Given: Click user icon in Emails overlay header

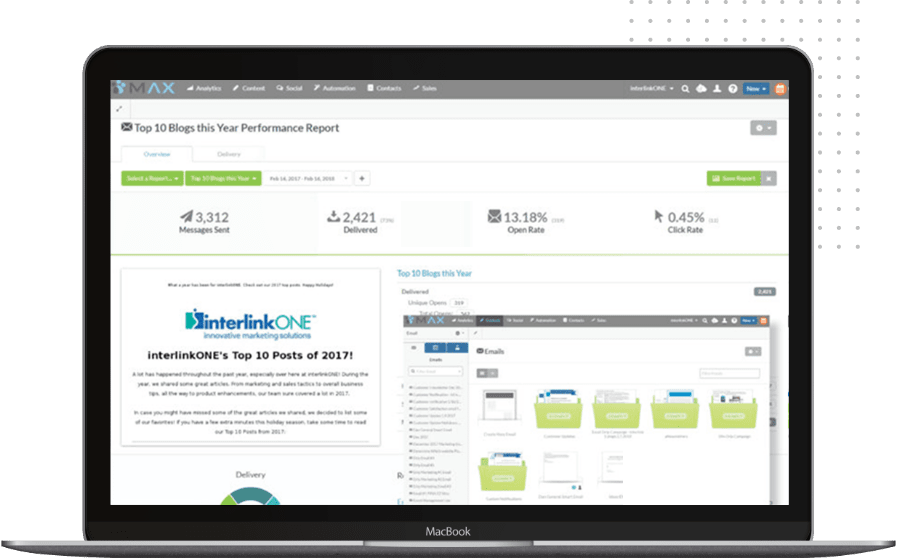Looking at the screenshot, I should [724, 321].
